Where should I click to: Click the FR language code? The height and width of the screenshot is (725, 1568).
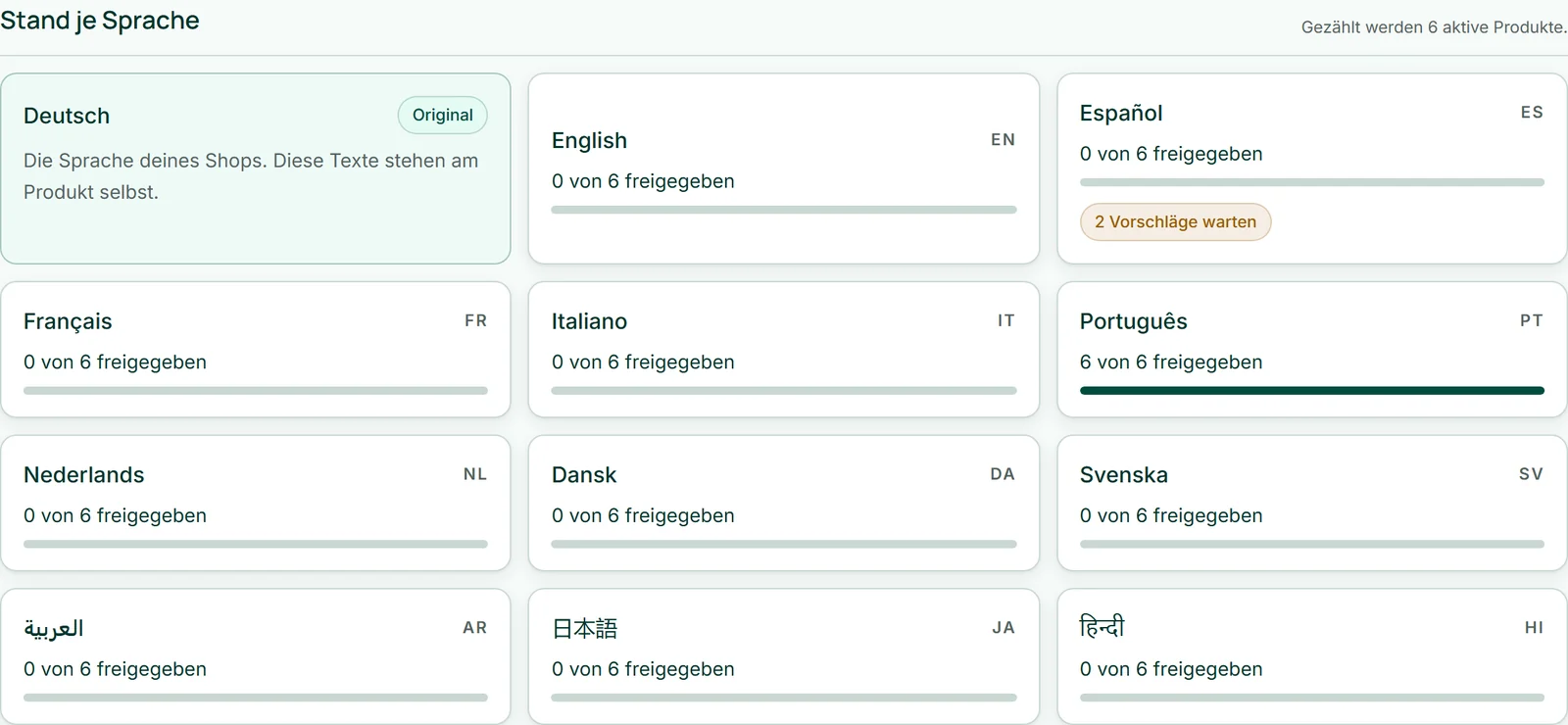click(x=475, y=320)
